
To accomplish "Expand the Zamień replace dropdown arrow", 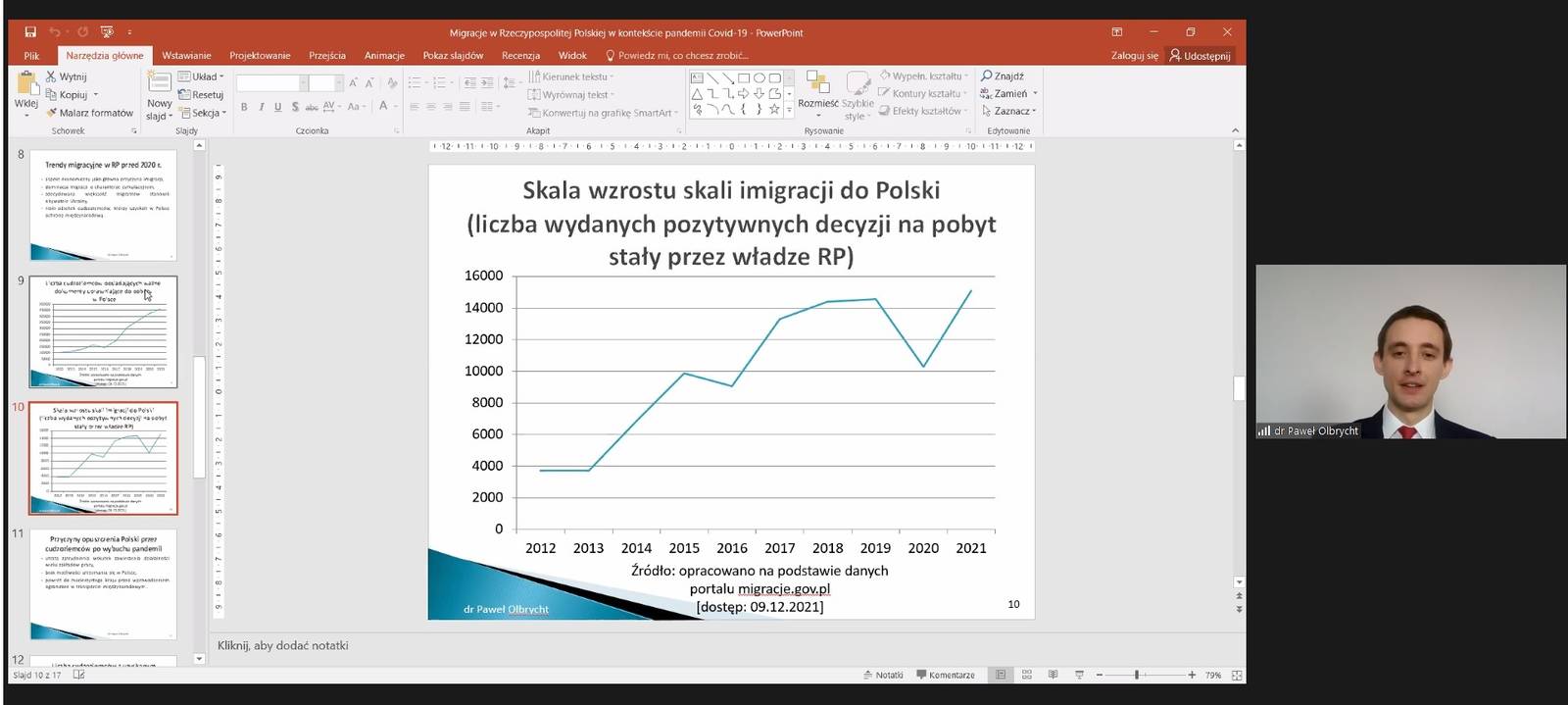I will click(x=1035, y=94).
